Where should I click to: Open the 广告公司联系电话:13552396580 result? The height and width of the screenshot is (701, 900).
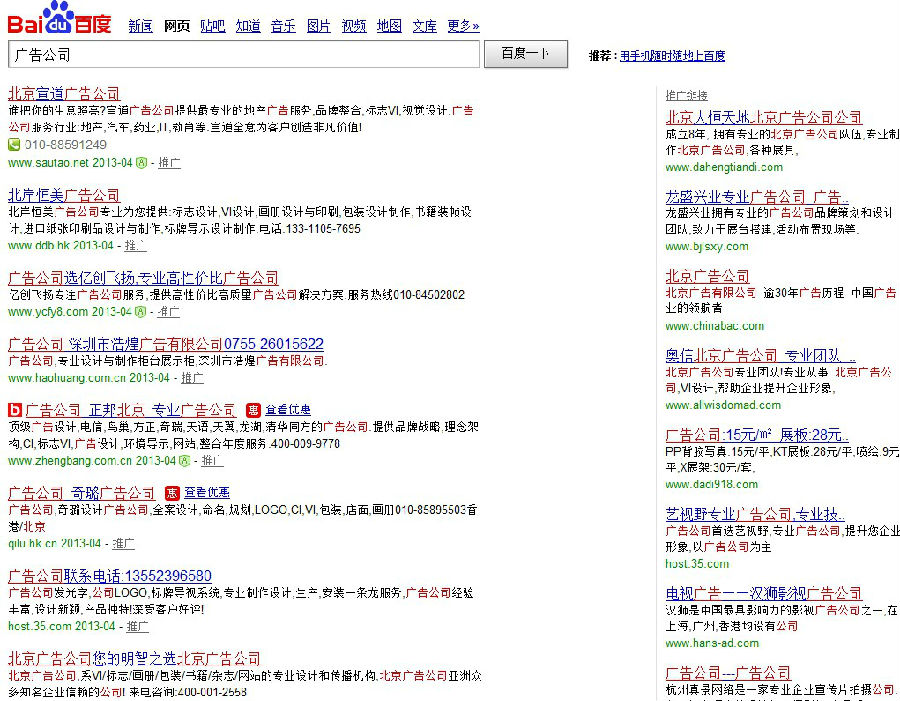pyautogui.click(x=110, y=576)
